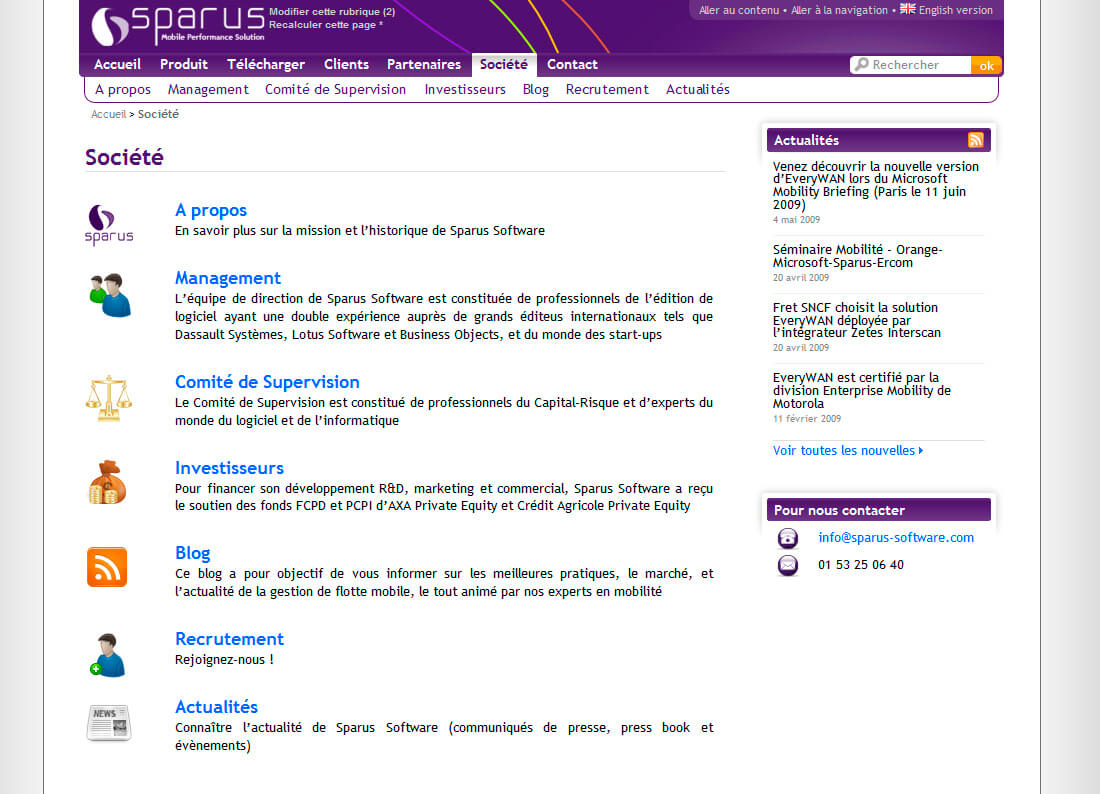The height and width of the screenshot is (794, 1100).
Task: Click the phone number 01 53 25 06 40
Action: tap(861, 565)
